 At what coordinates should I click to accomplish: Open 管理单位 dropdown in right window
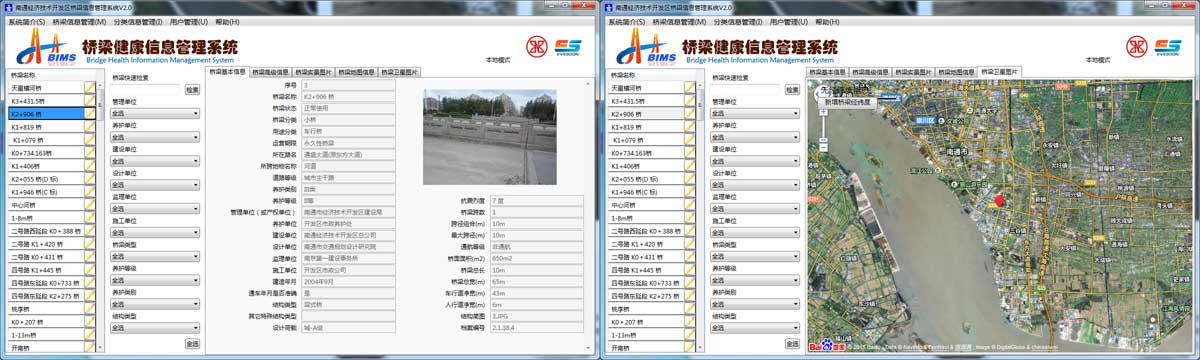click(754, 113)
